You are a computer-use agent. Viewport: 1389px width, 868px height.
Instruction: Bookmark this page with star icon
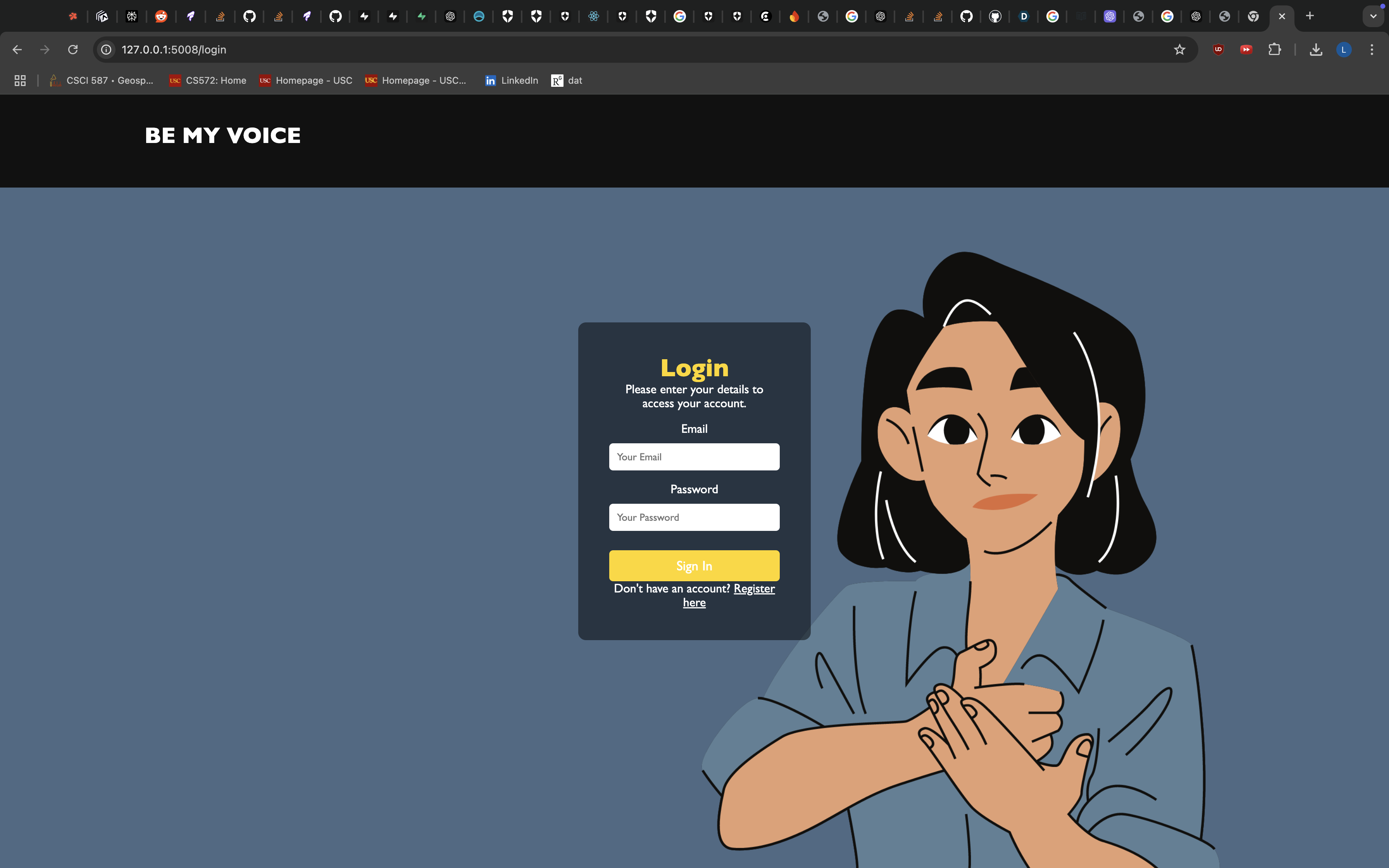(1179, 50)
